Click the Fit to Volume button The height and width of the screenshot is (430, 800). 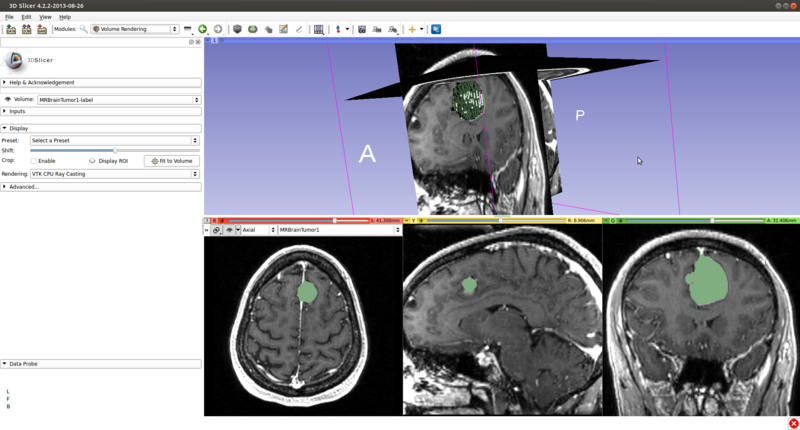click(171, 161)
